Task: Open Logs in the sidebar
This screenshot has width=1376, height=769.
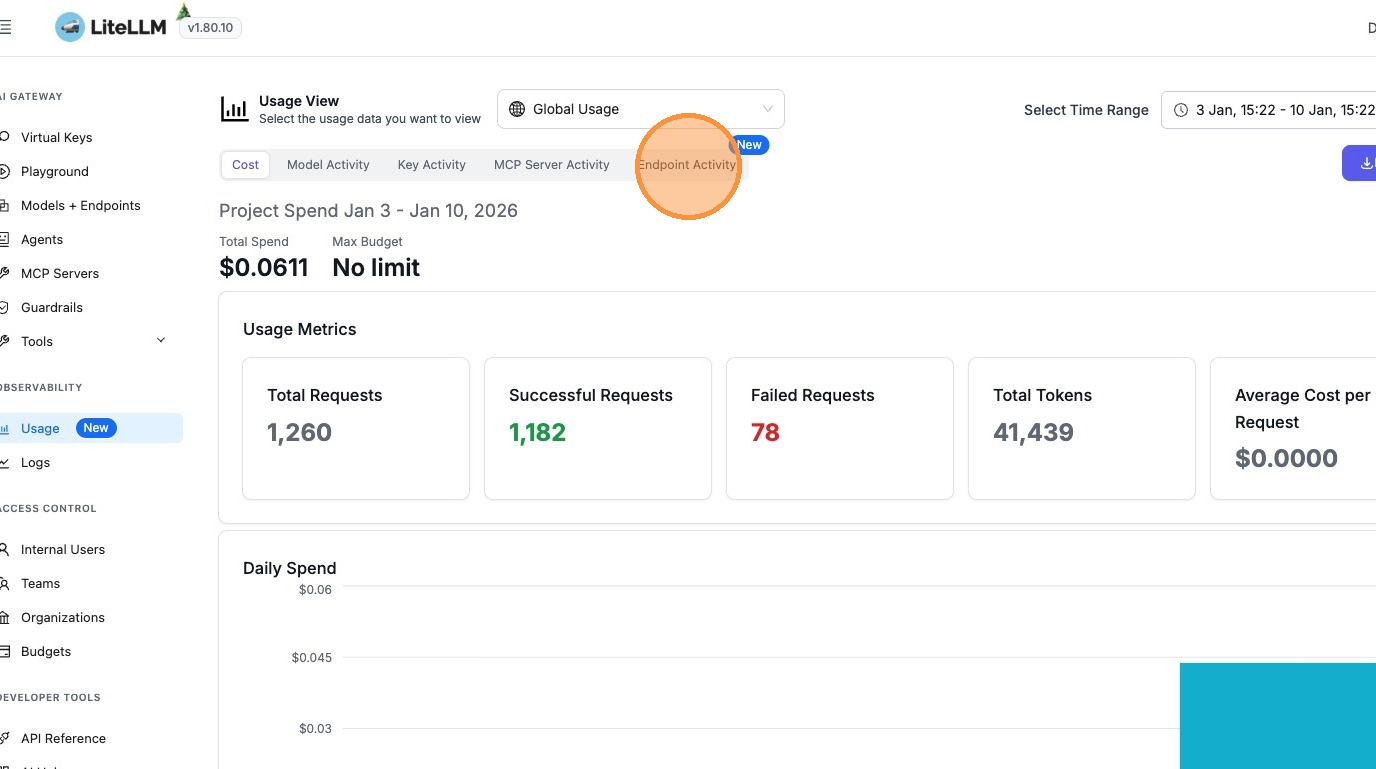Action: 35,462
